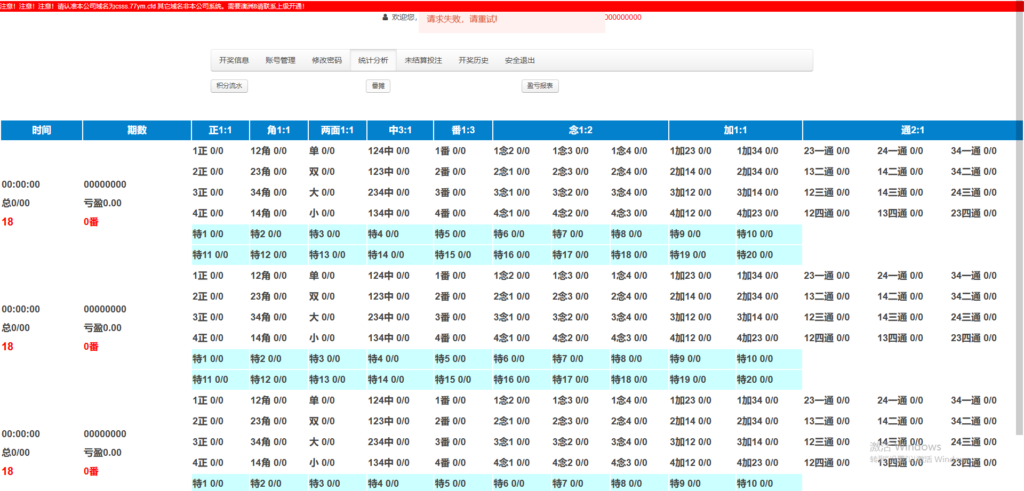Open the 未结算投注 page
This screenshot has height=491, width=1024.
pos(423,60)
